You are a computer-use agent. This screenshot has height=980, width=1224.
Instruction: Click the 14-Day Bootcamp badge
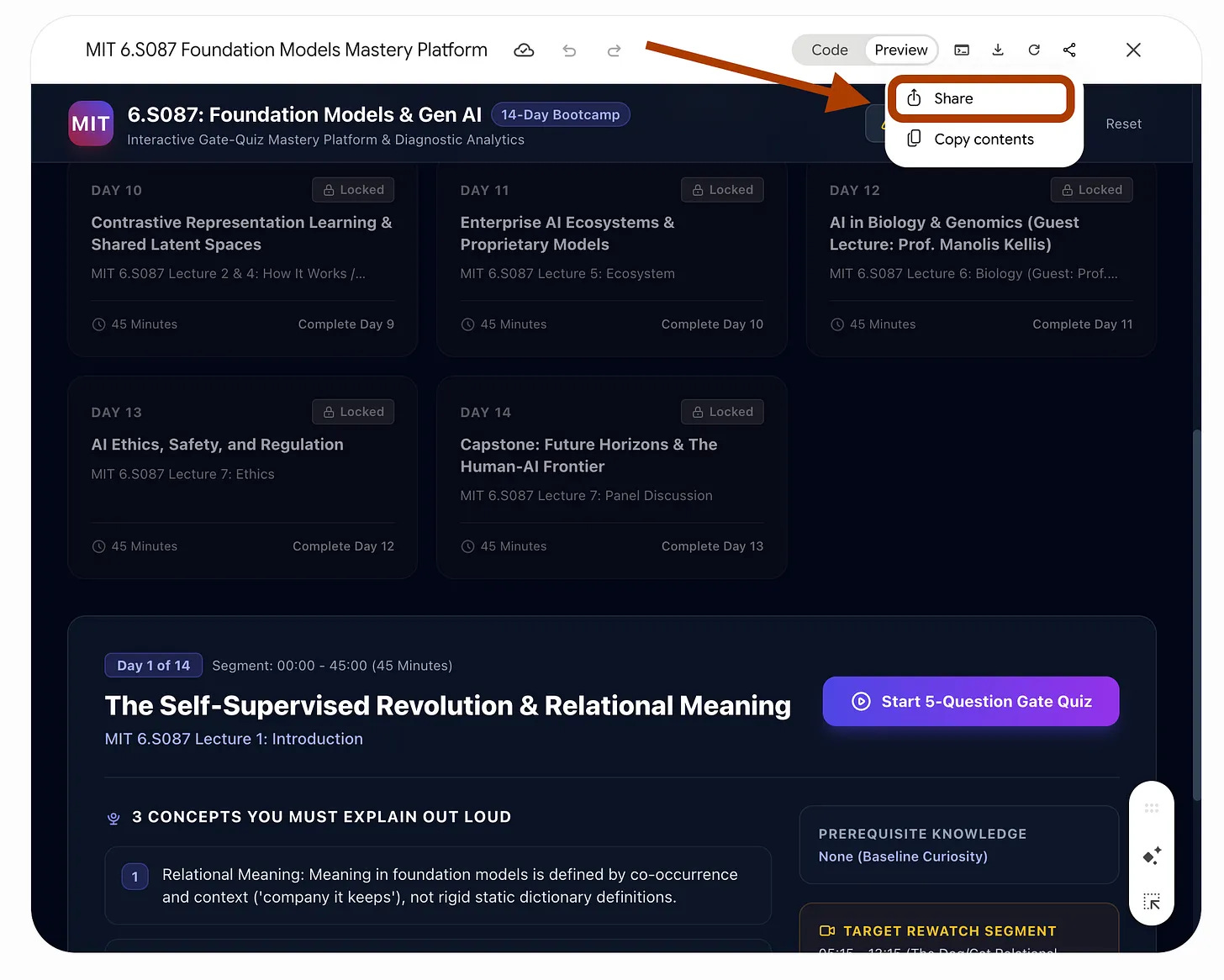pos(561,115)
